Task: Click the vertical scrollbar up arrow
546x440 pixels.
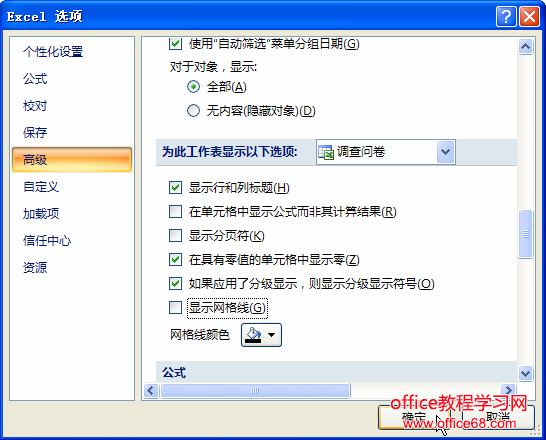Action: [525, 46]
